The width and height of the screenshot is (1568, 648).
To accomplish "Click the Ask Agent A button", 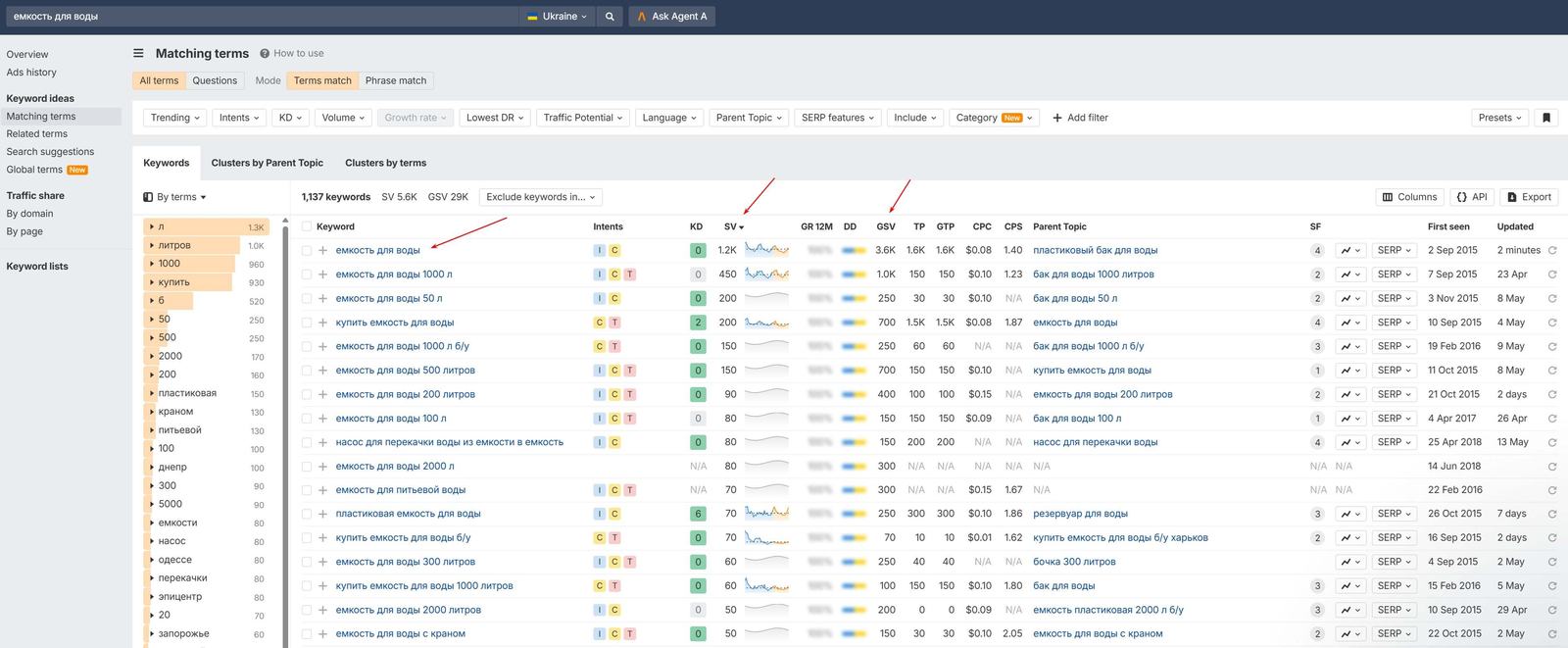I will coord(672,17).
